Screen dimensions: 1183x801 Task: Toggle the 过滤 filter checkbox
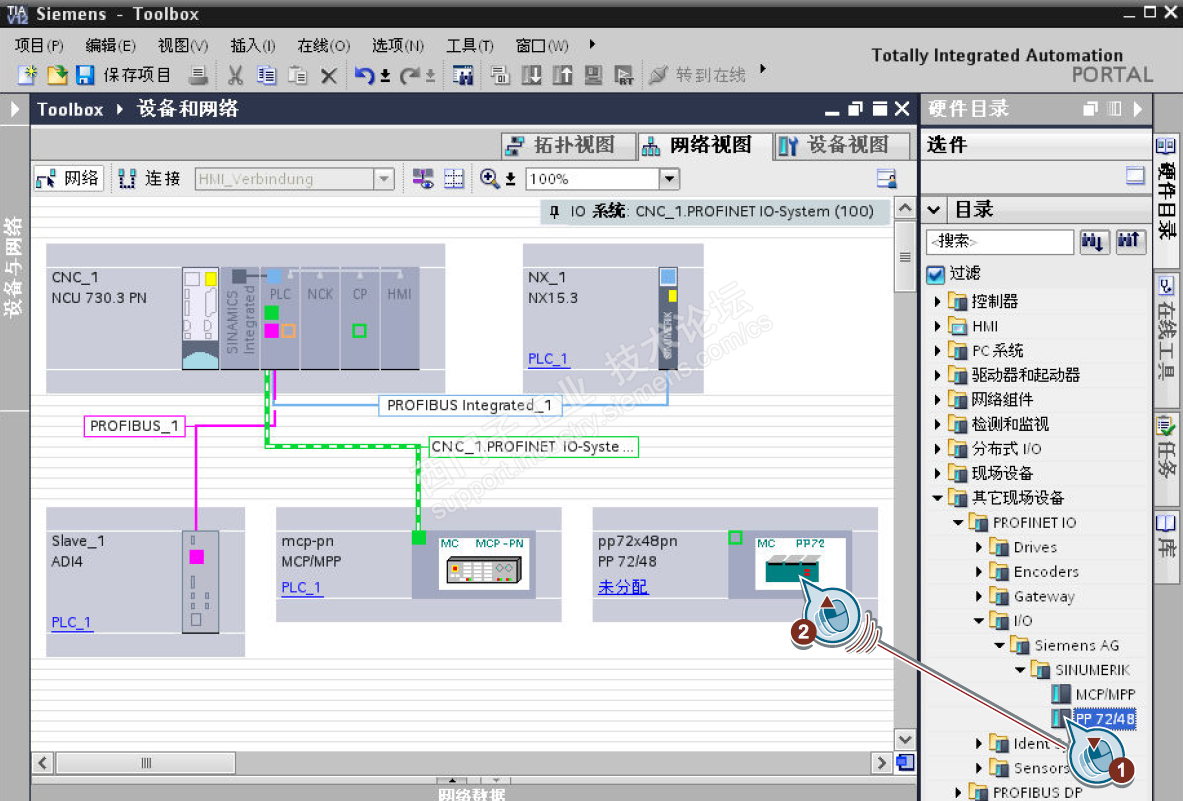click(936, 274)
